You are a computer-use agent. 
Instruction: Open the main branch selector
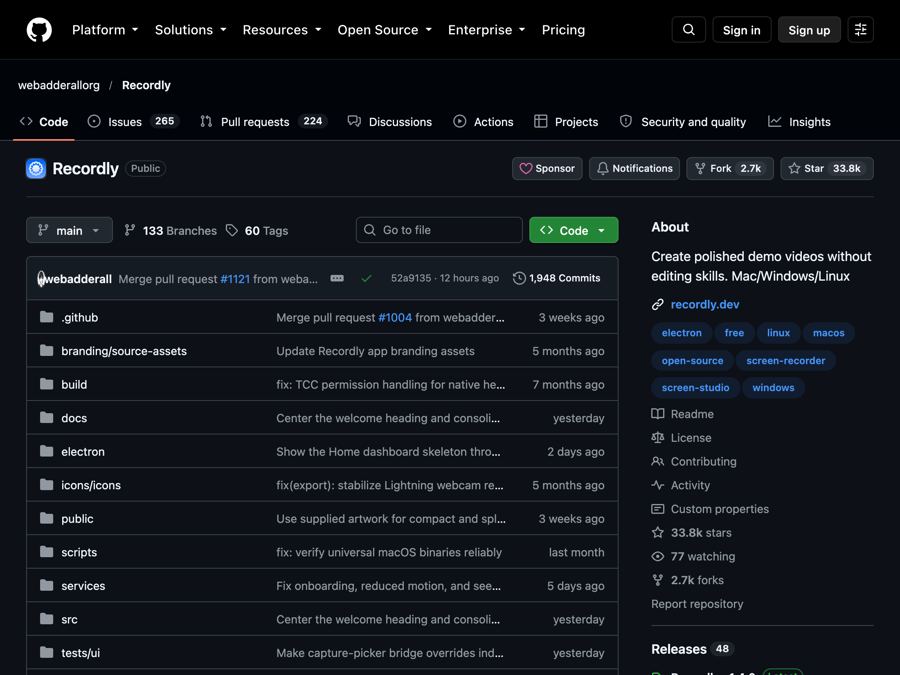[x=69, y=230]
